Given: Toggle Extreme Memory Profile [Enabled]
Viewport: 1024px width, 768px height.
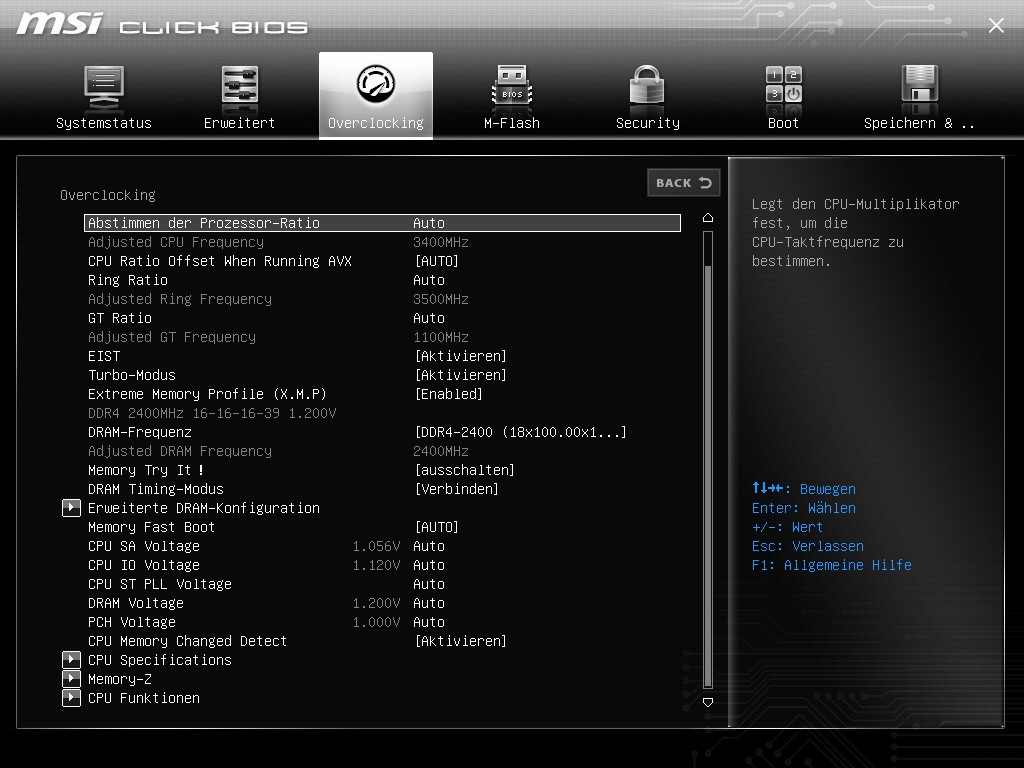Looking at the screenshot, I should [449, 394].
